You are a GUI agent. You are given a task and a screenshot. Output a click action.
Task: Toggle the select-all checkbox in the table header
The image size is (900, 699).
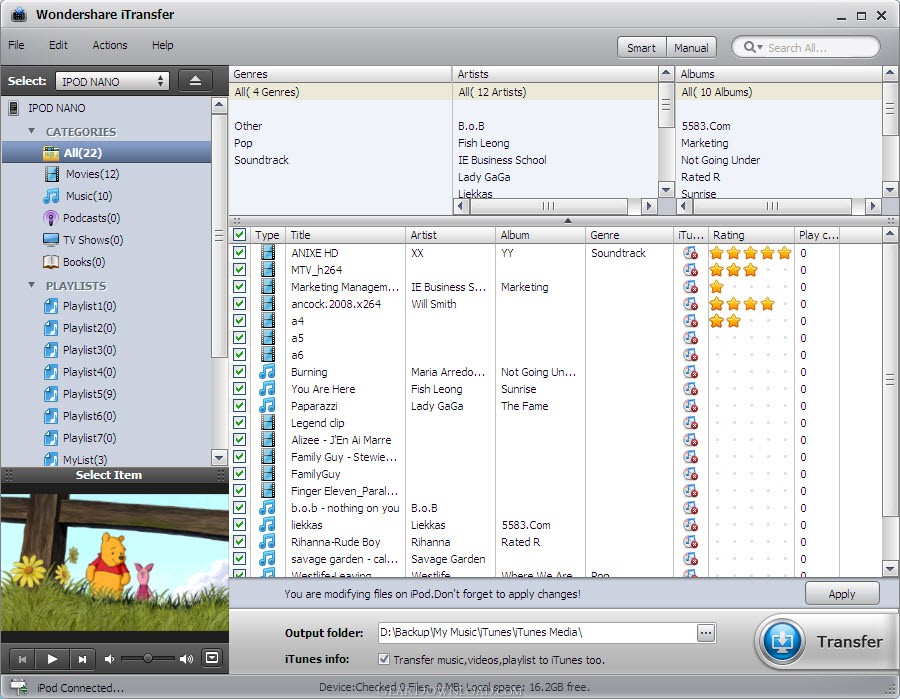pos(239,235)
